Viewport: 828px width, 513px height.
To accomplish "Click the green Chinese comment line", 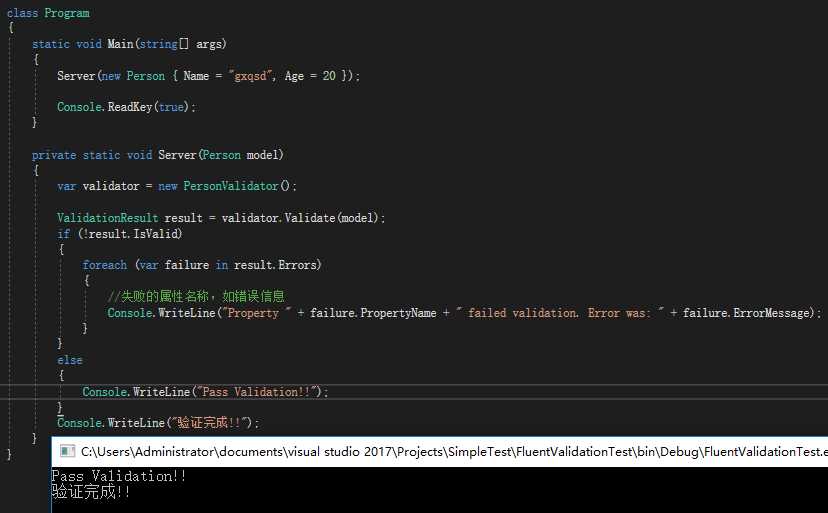I will click(196, 296).
